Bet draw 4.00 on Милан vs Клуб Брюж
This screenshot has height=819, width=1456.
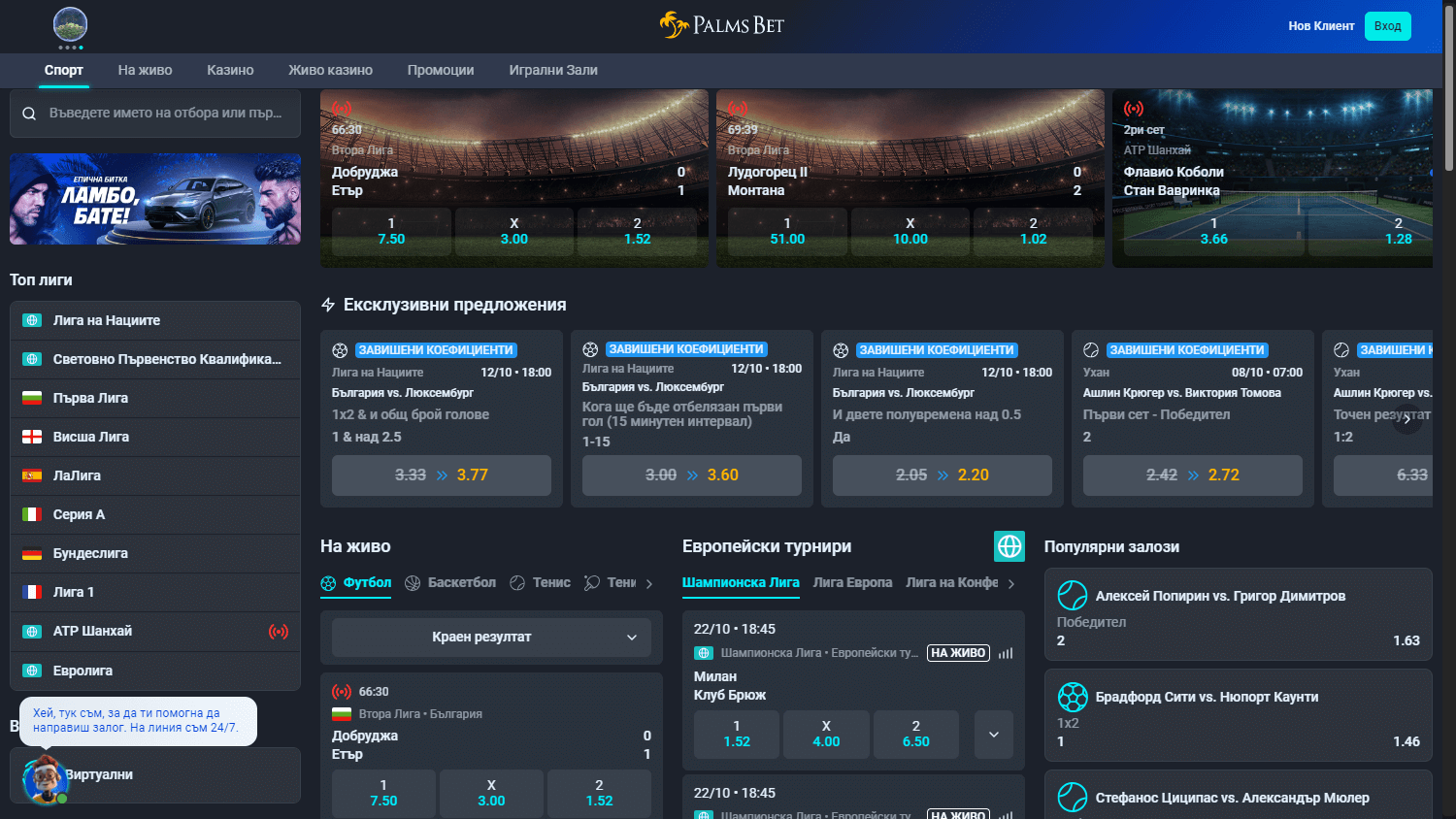tap(826, 735)
